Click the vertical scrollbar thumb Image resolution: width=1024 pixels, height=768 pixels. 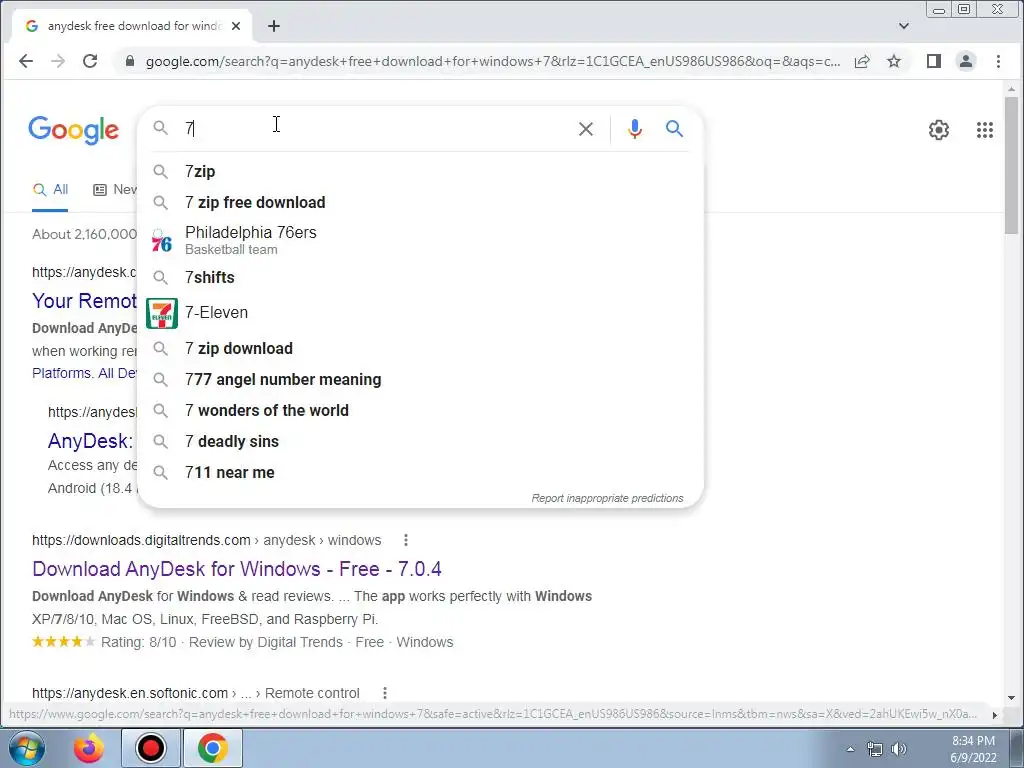(1012, 165)
